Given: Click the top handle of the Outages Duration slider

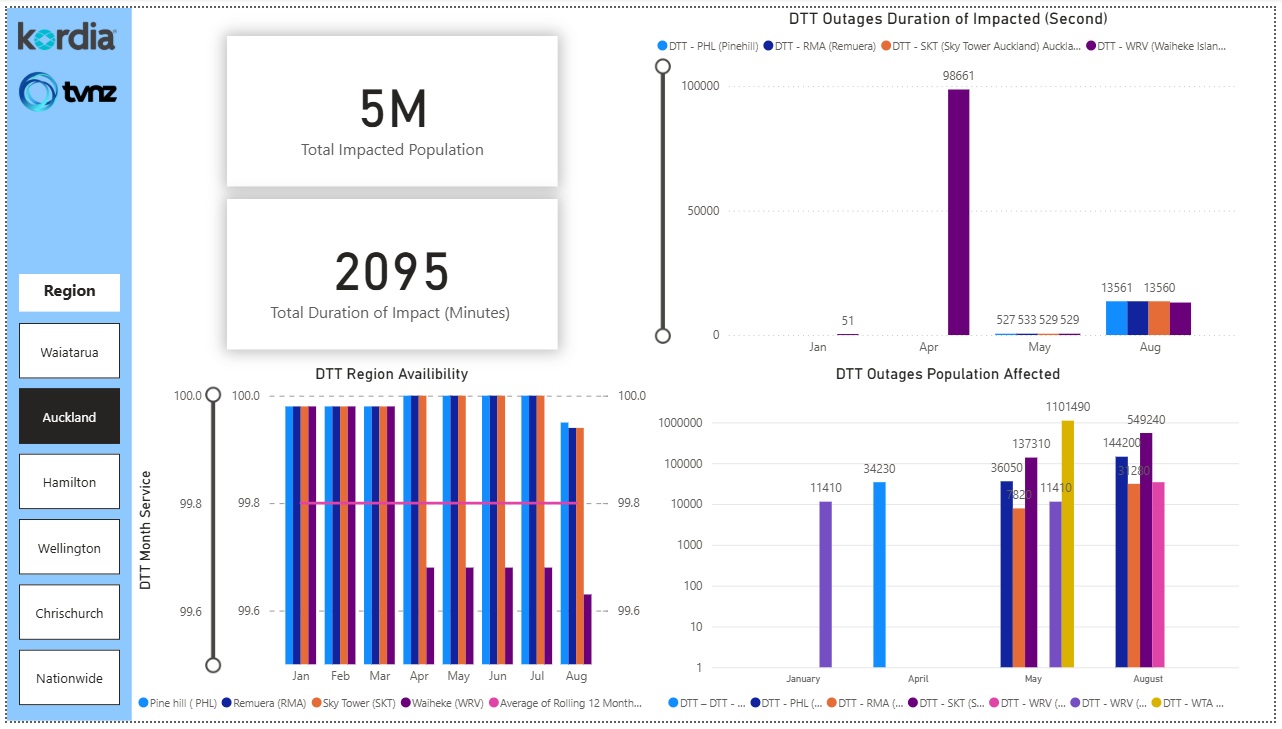Looking at the screenshot, I should click(x=662, y=66).
